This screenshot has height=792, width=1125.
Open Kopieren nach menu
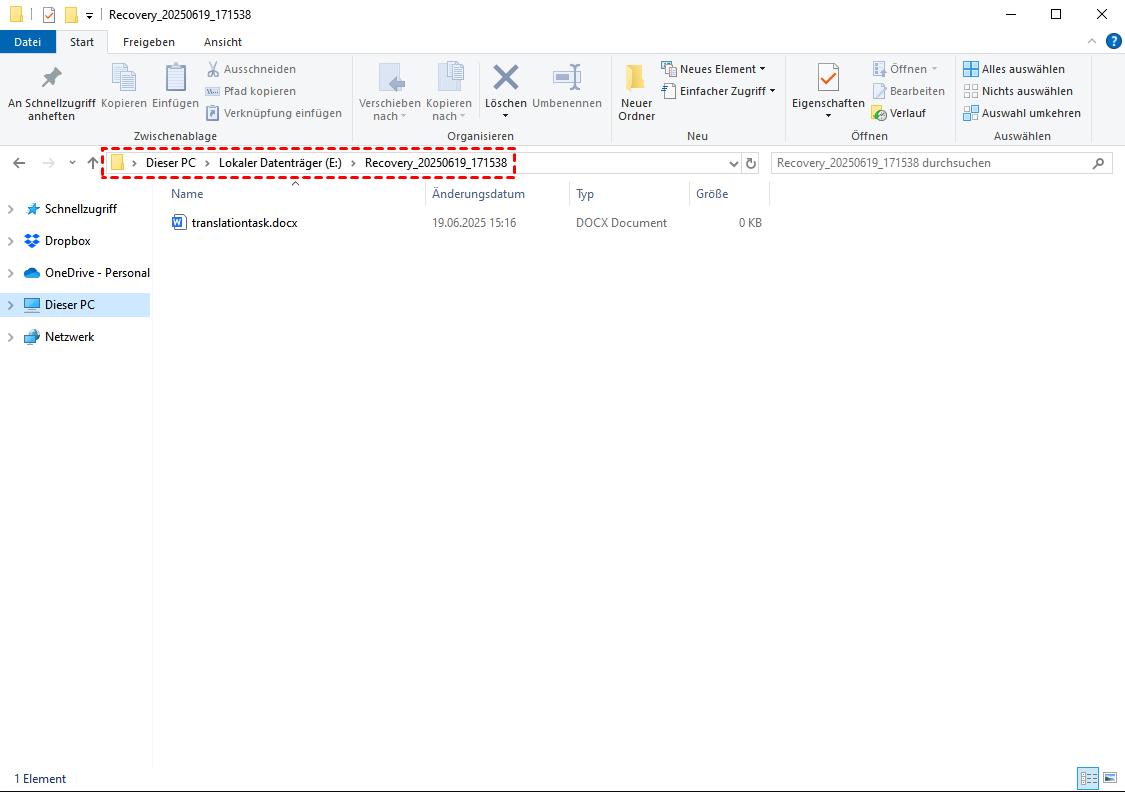[449, 93]
